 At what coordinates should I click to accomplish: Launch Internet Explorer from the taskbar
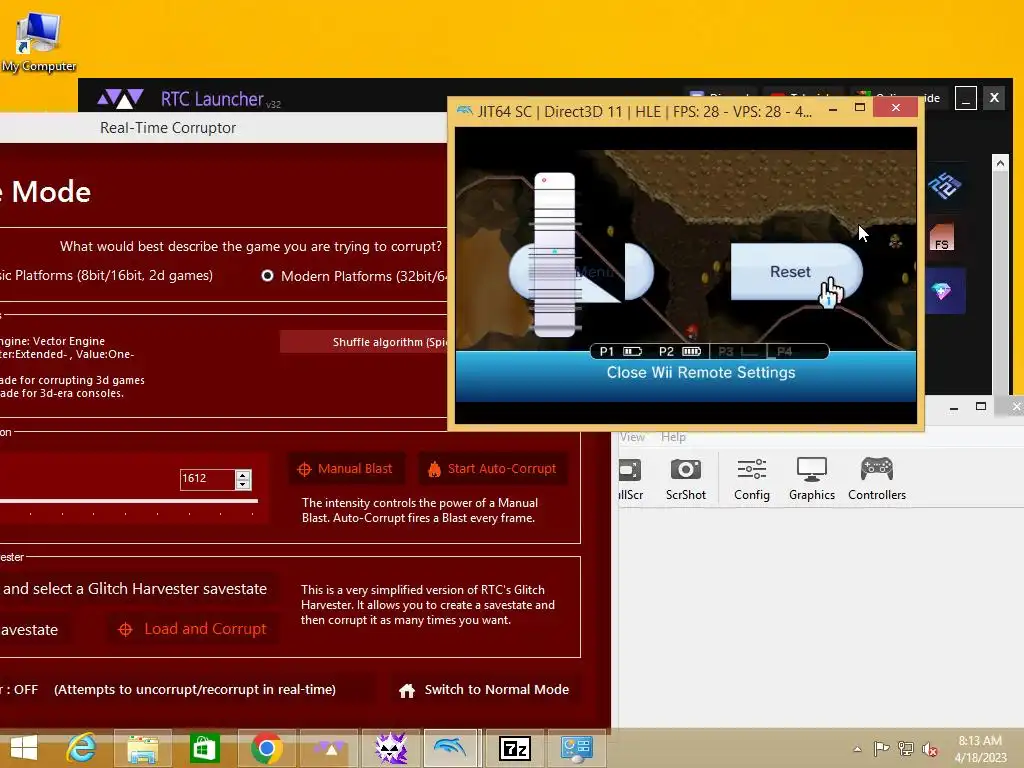pyautogui.click(x=81, y=748)
